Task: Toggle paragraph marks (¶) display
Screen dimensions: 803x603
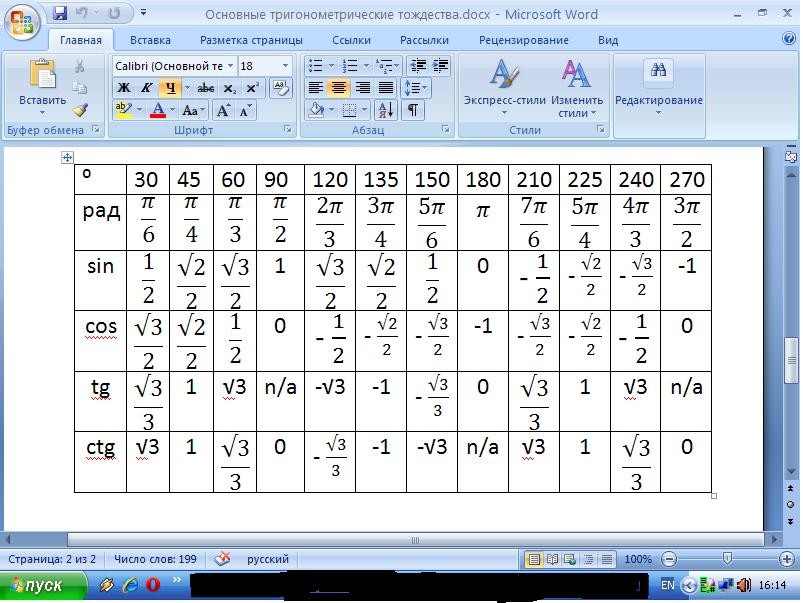Action: [x=411, y=110]
